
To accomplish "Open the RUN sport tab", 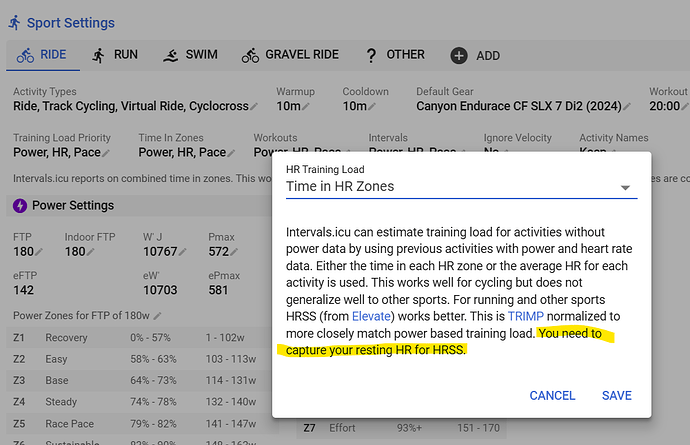I will [115, 55].
